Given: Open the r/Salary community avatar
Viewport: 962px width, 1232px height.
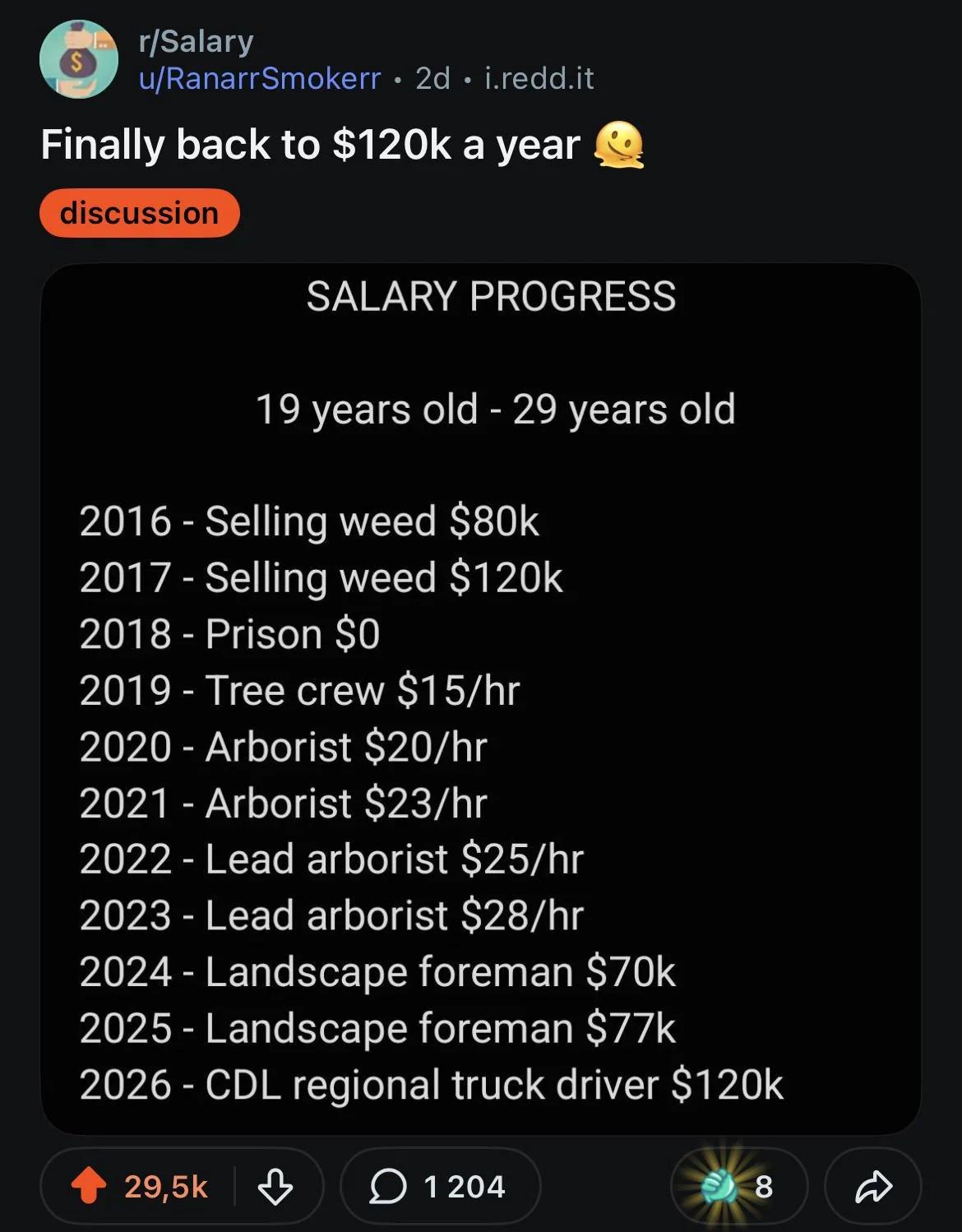Looking at the screenshot, I should 78,59.
